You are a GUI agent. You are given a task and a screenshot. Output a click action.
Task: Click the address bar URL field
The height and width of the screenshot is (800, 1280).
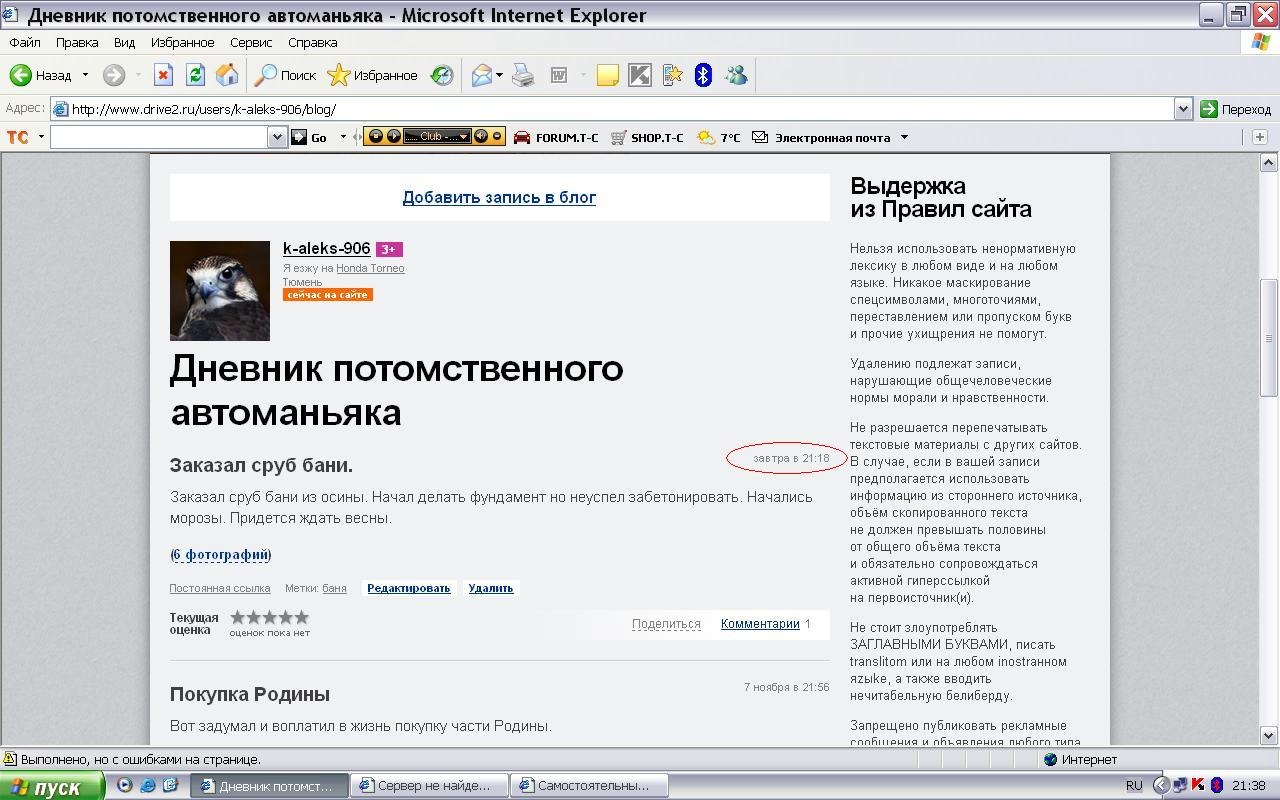click(610, 109)
